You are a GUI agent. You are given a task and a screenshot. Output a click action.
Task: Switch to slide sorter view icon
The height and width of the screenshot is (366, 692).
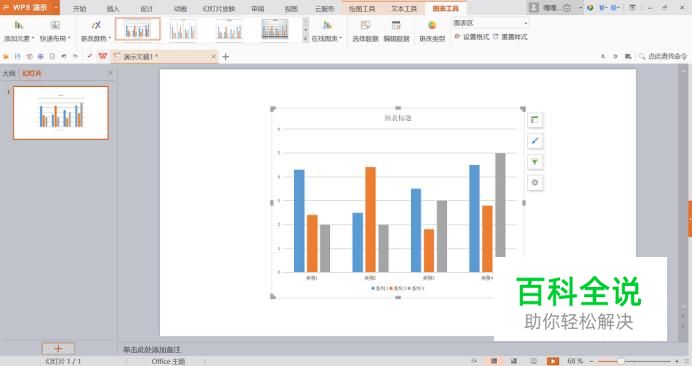(x=514, y=361)
